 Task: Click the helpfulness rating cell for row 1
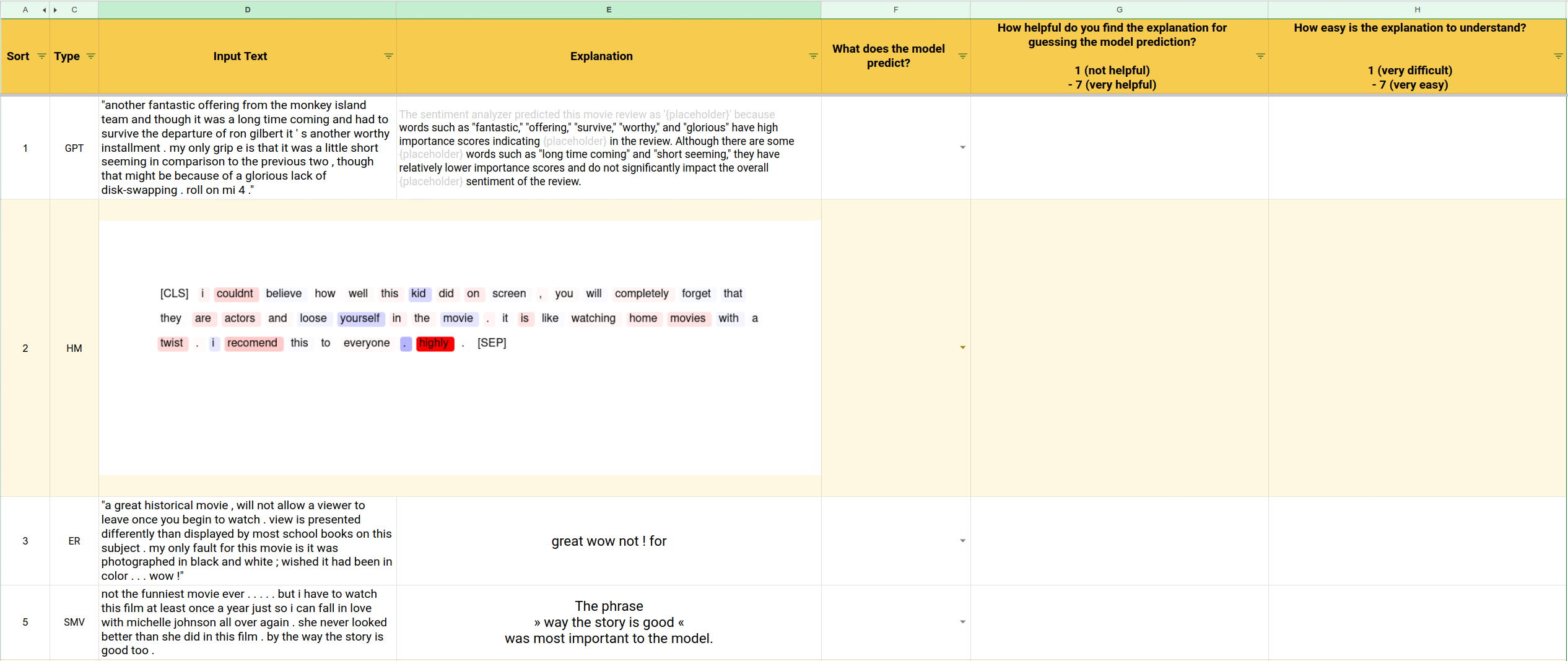click(x=1119, y=147)
